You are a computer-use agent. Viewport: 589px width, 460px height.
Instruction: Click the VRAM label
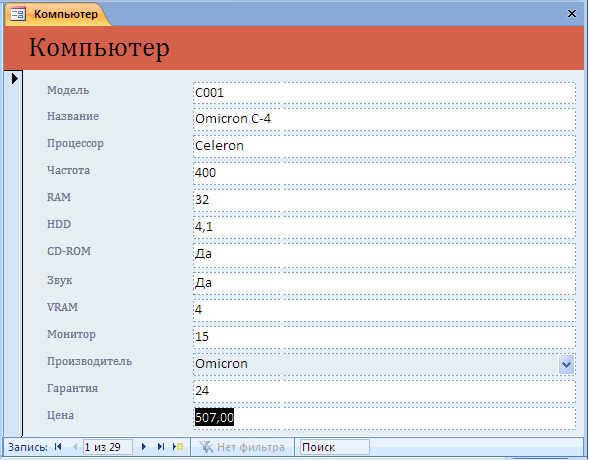(62, 308)
